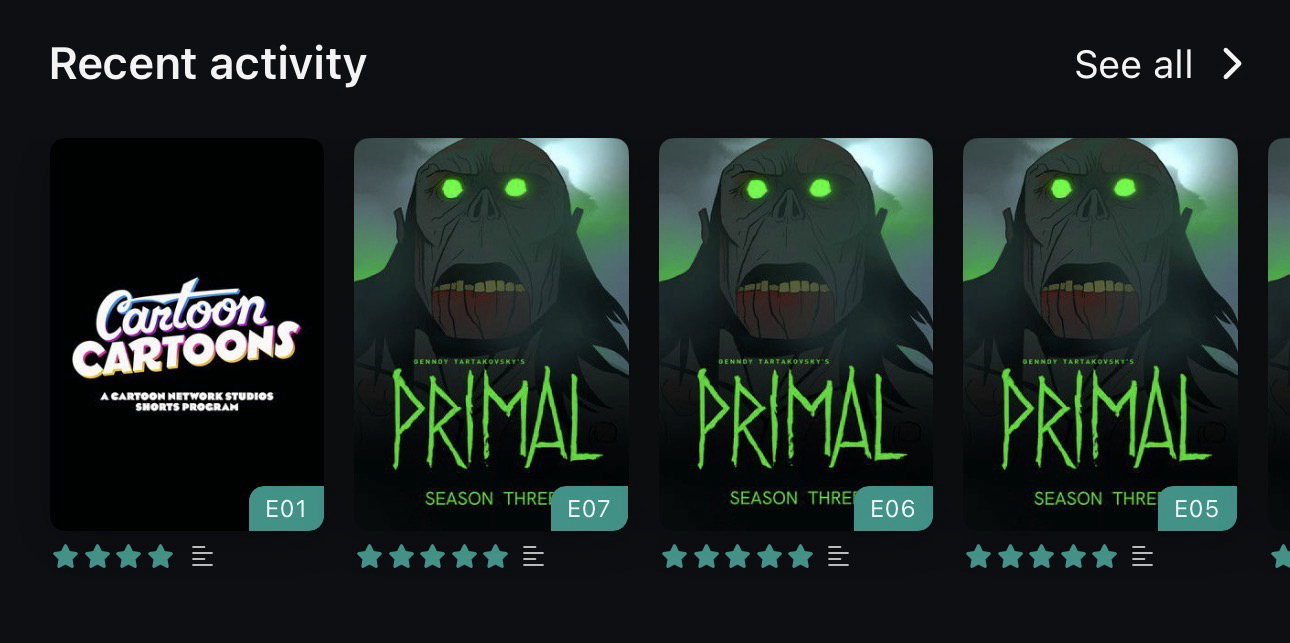
Task: Click the four-star rating under Cartoon Cartoons
Action: pyautogui.click(x=113, y=557)
